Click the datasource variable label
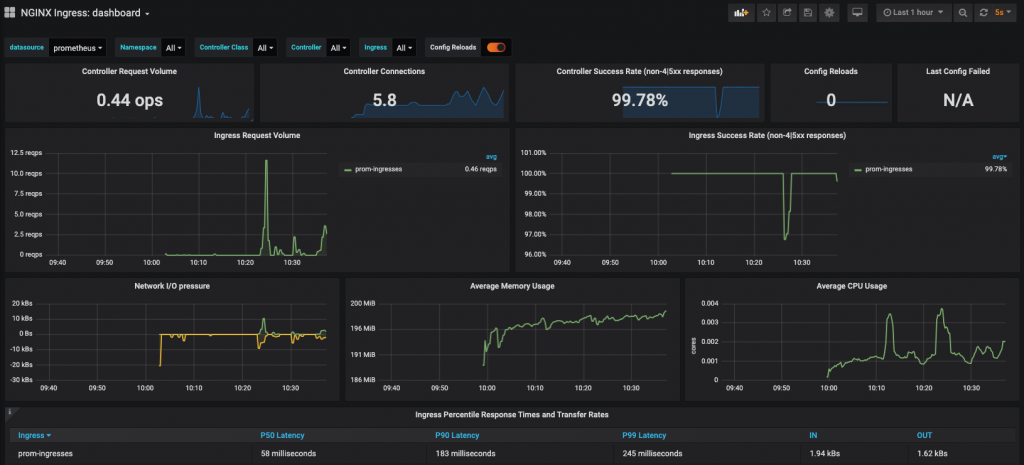Image resolution: width=1024 pixels, height=465 pixels. [x=25, y=48]
